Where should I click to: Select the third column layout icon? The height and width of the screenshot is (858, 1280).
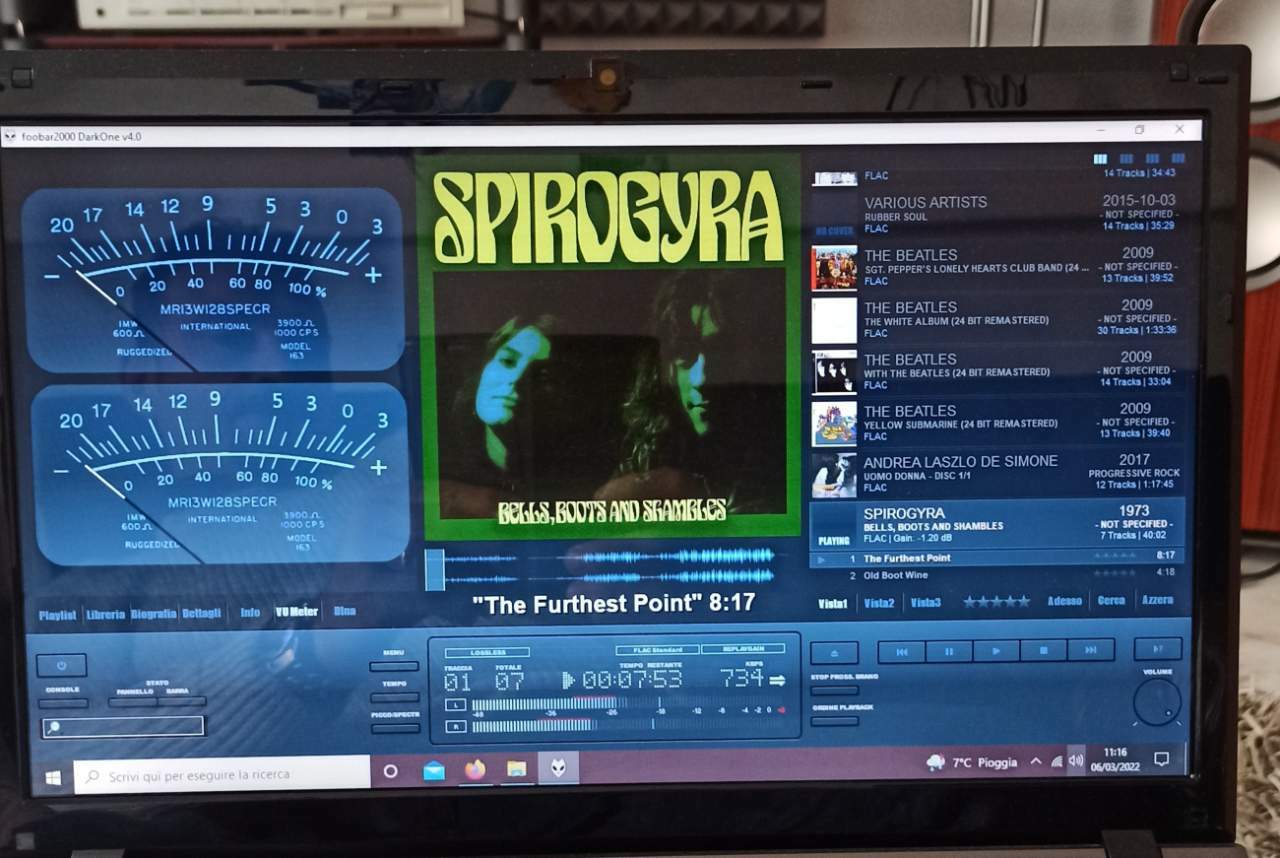pyautogui.click(x=1153, y=158)
